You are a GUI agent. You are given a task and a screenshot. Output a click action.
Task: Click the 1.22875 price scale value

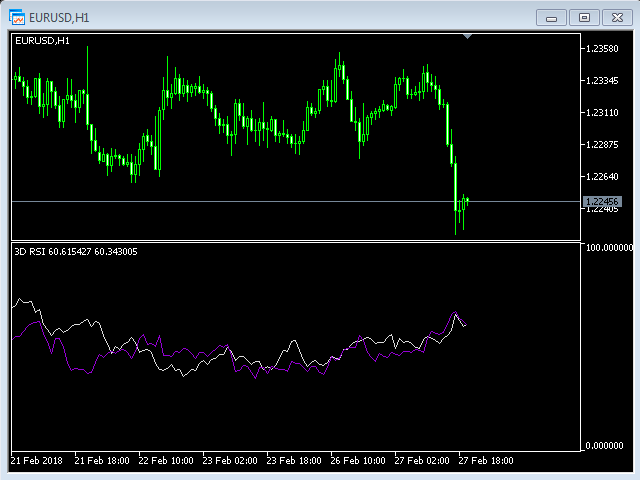602,144
